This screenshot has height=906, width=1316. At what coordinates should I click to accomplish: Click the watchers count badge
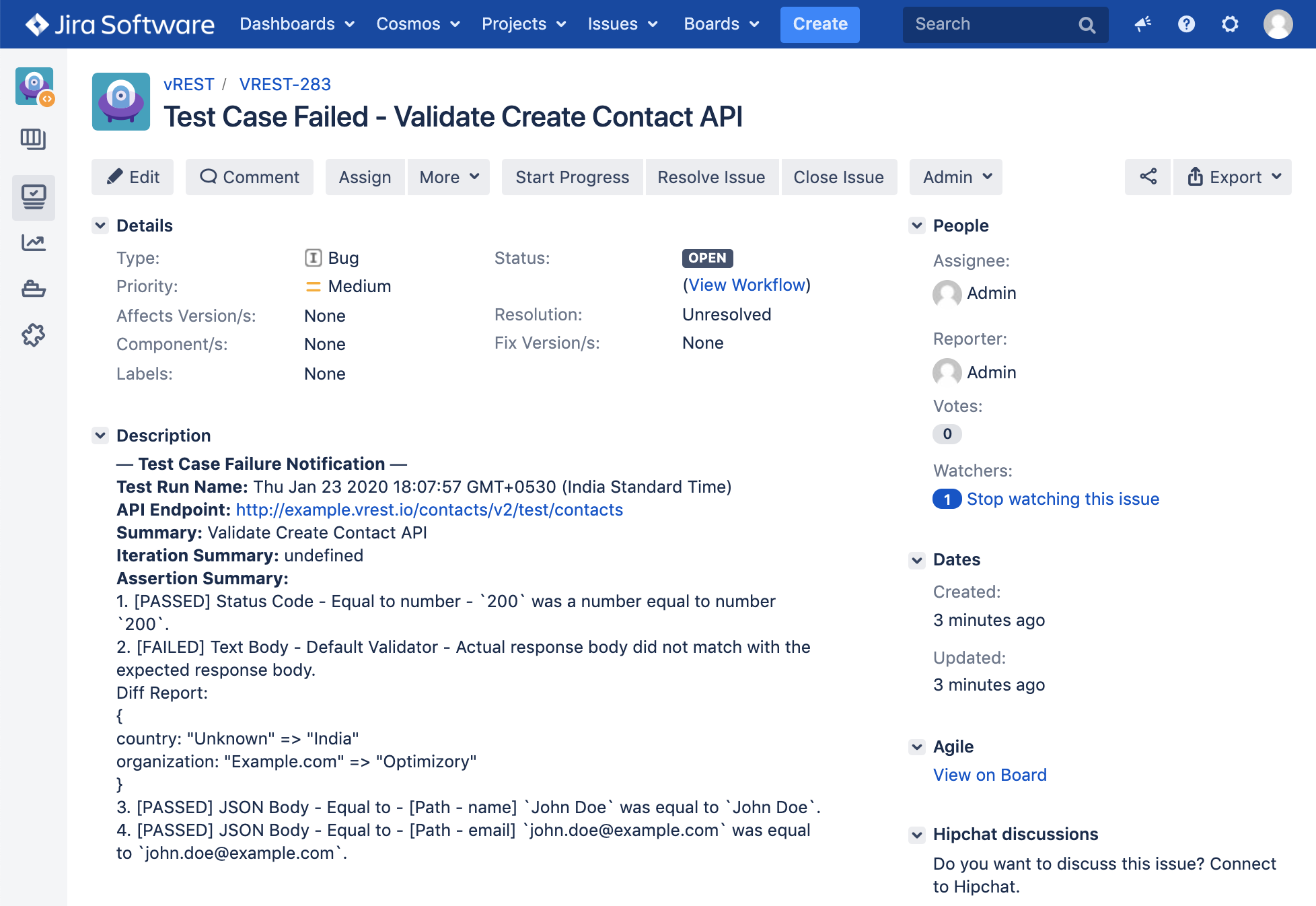(x=947, y=499)
